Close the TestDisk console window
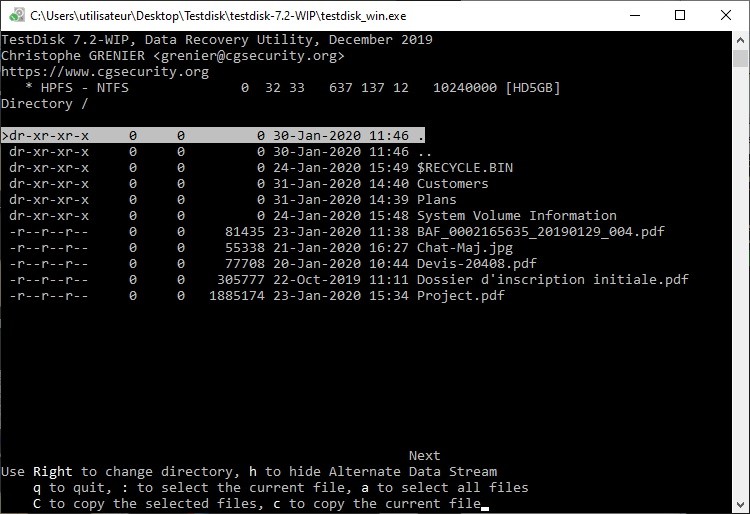 (726, 15)
